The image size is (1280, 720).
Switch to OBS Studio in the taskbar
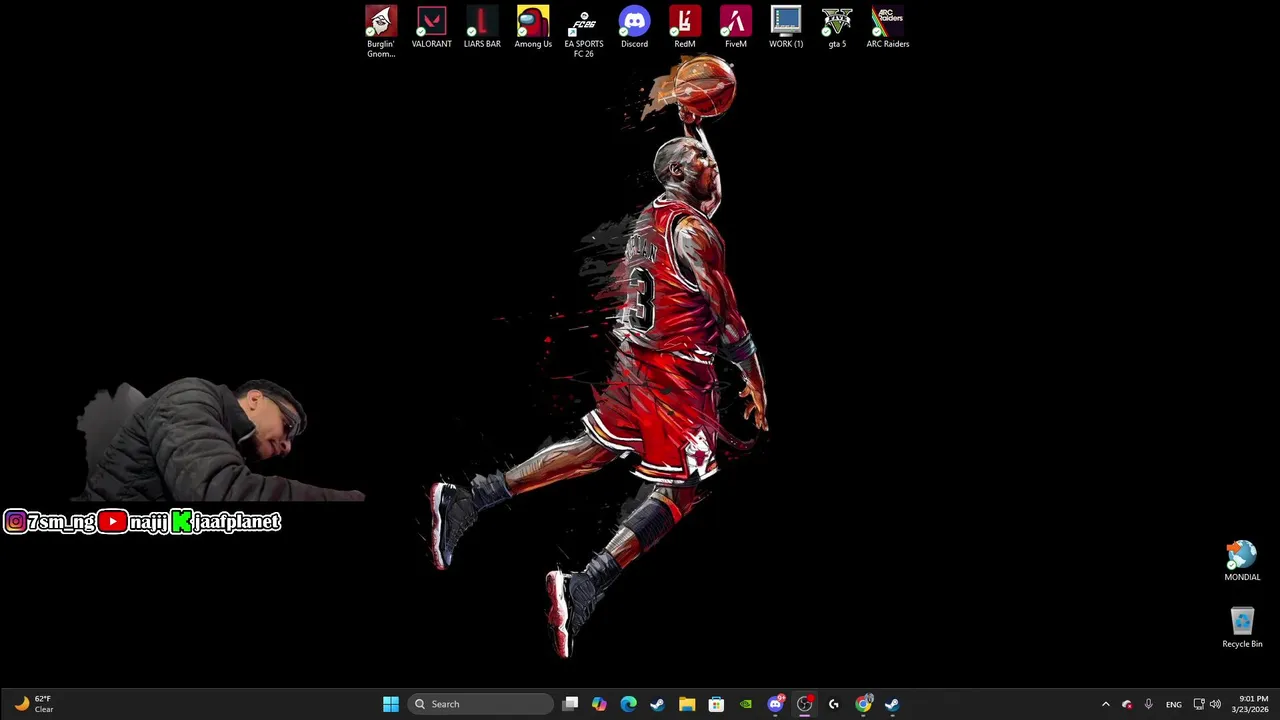coord(804,704)
